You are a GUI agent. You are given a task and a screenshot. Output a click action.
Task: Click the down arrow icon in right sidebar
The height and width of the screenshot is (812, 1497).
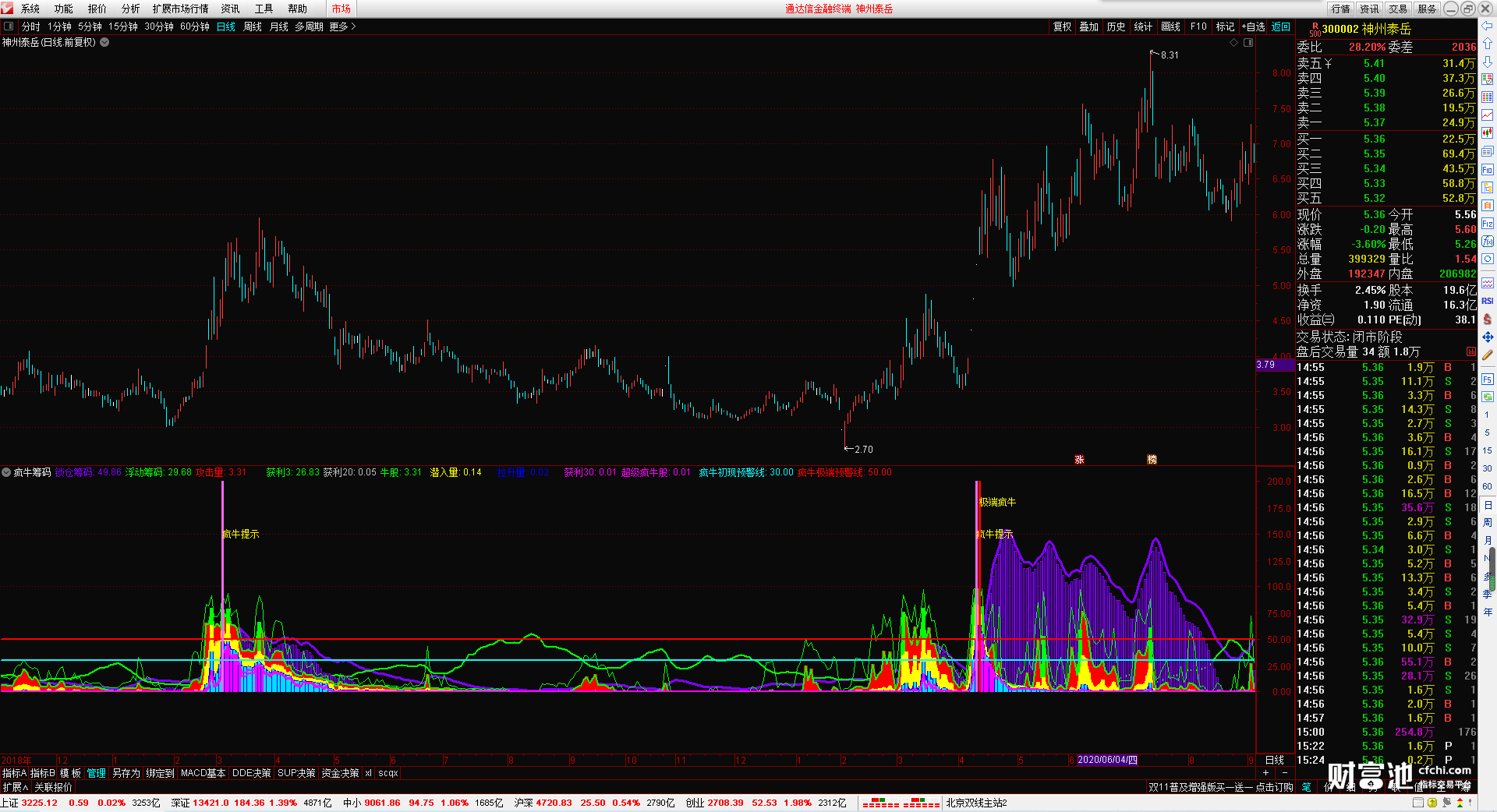tap(1488, 62)
